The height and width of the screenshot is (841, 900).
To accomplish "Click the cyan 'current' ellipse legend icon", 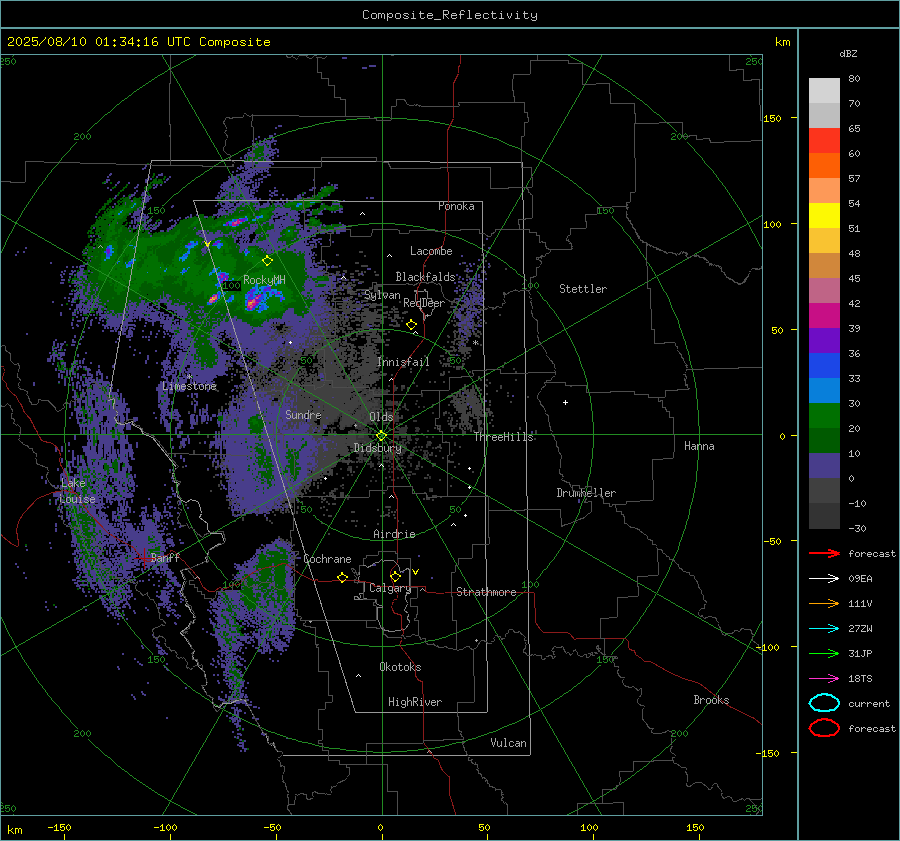I will click(x=824, y=703).
